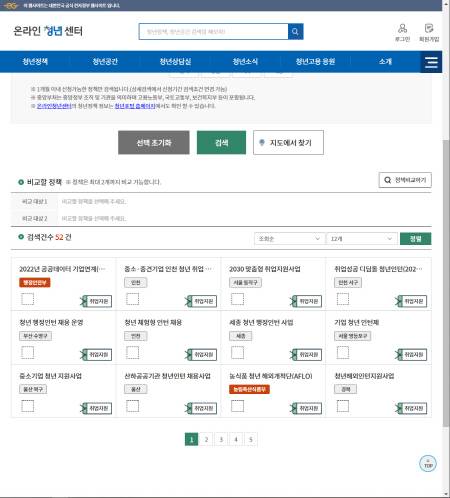Click the green 검색 search button

(221, 143)
